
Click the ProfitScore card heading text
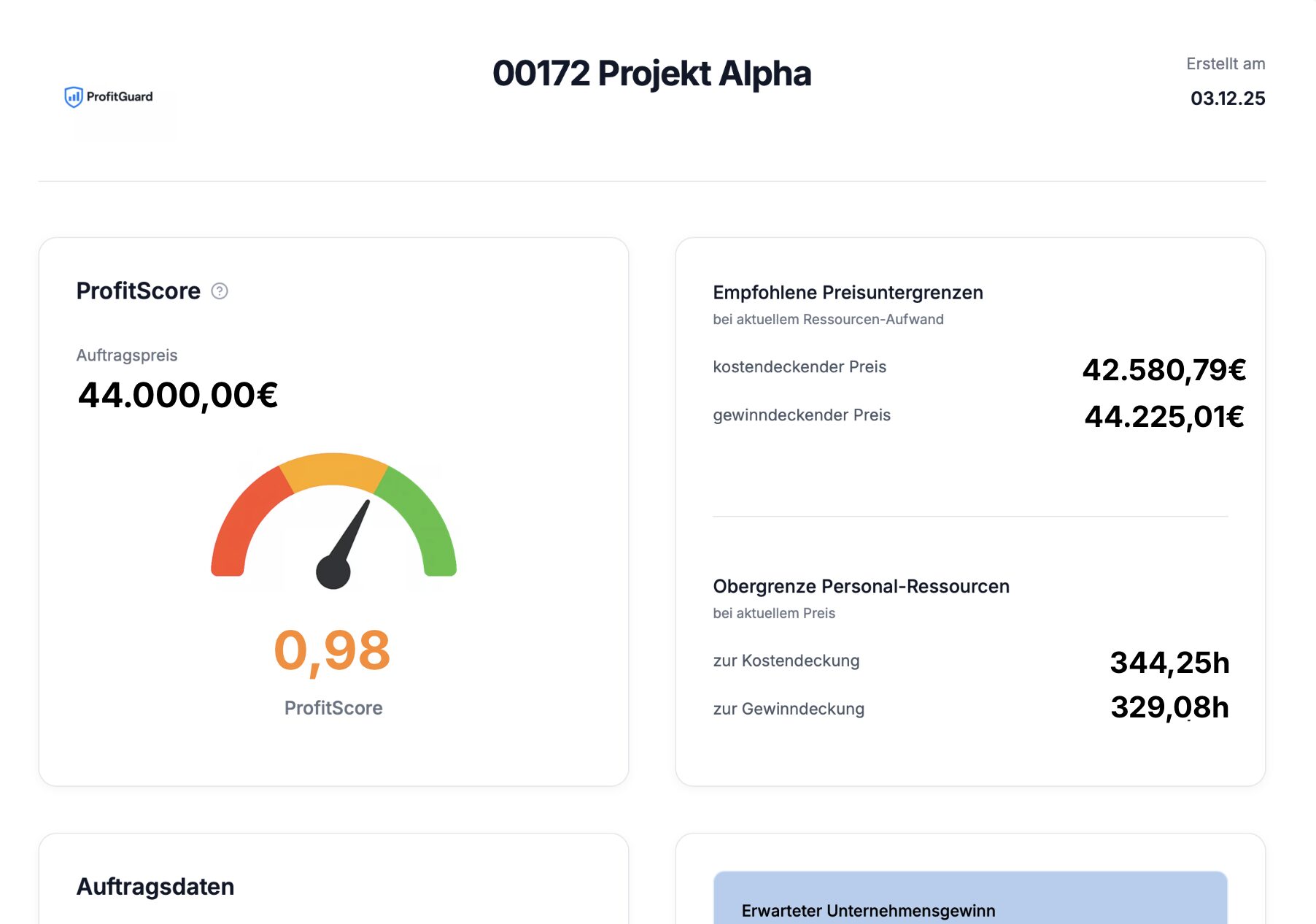139,291
